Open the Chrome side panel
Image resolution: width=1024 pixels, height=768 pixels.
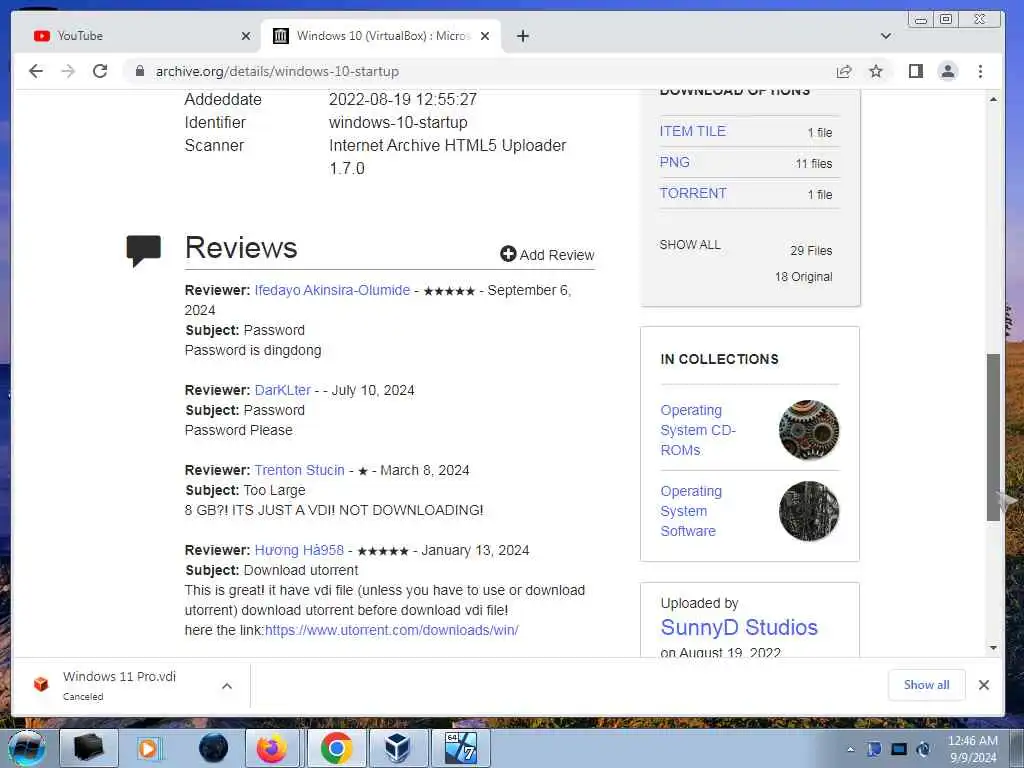pyautogui.click(x=916, y=71)
